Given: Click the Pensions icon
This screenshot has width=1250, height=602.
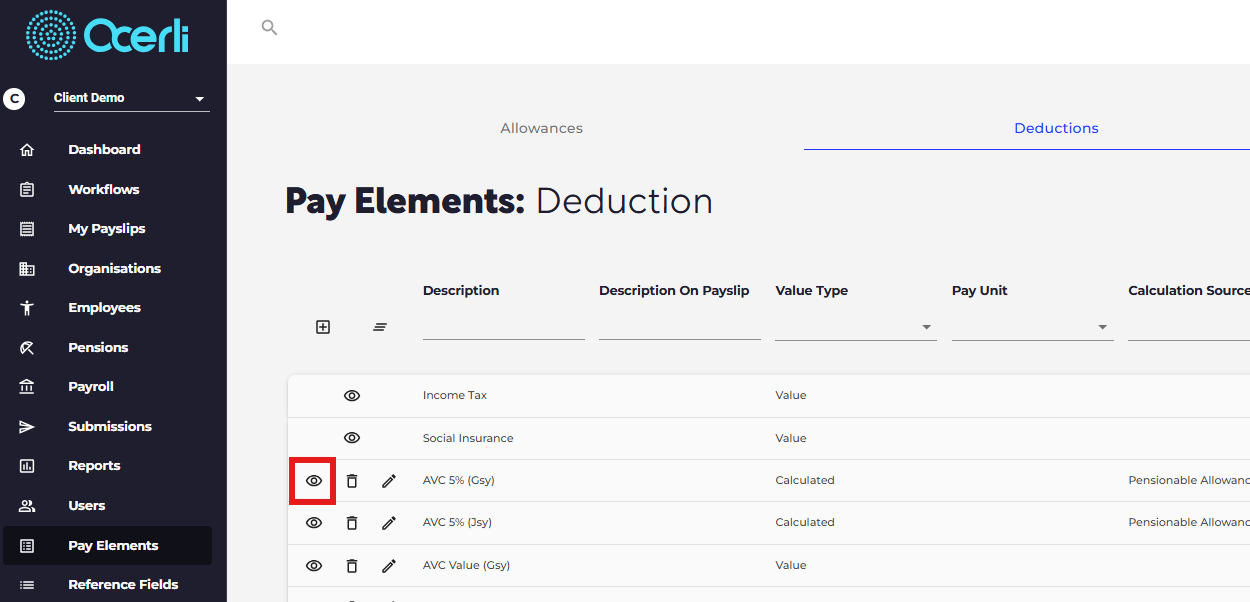Looking at the screenshot, I should [x=27, y=348].
